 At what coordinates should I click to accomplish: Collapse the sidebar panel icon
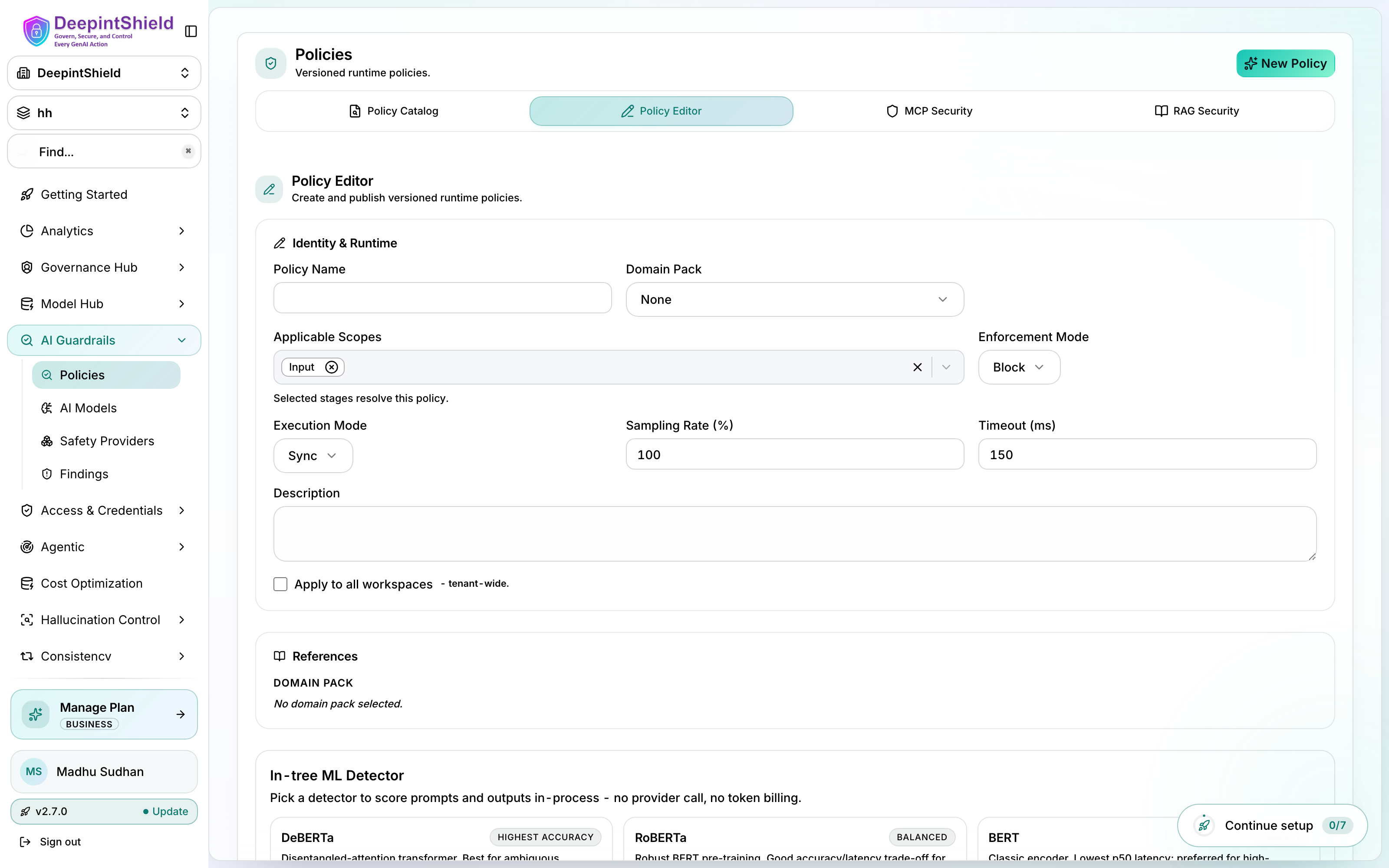(191, 31)
